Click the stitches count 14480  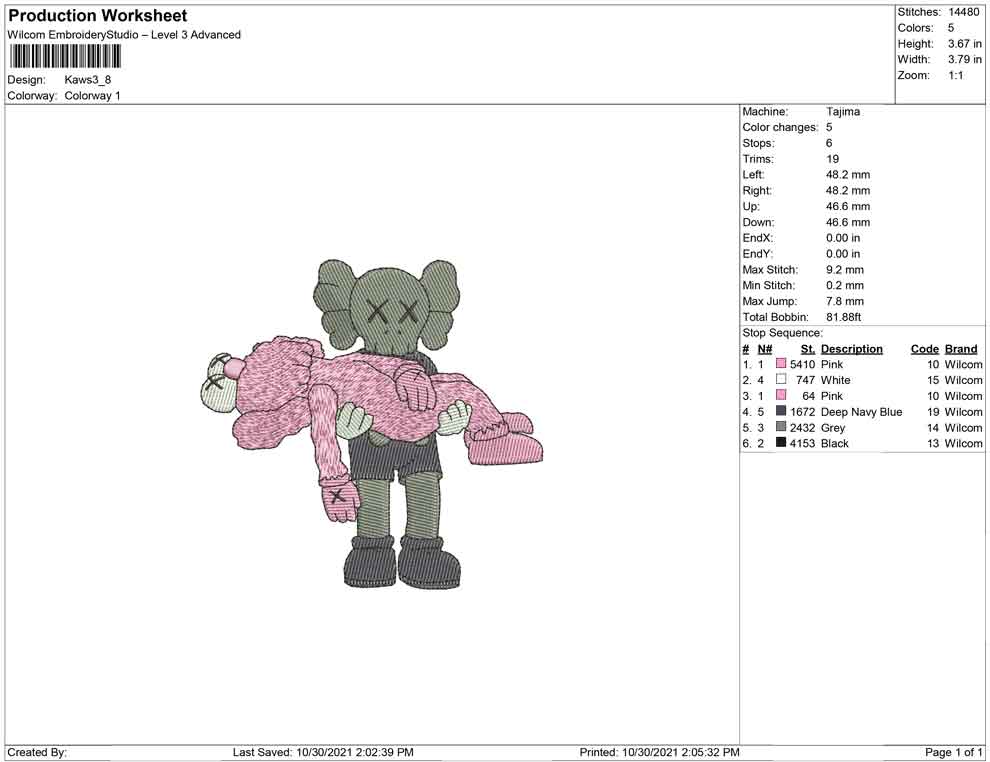click(x=963, y=12)
